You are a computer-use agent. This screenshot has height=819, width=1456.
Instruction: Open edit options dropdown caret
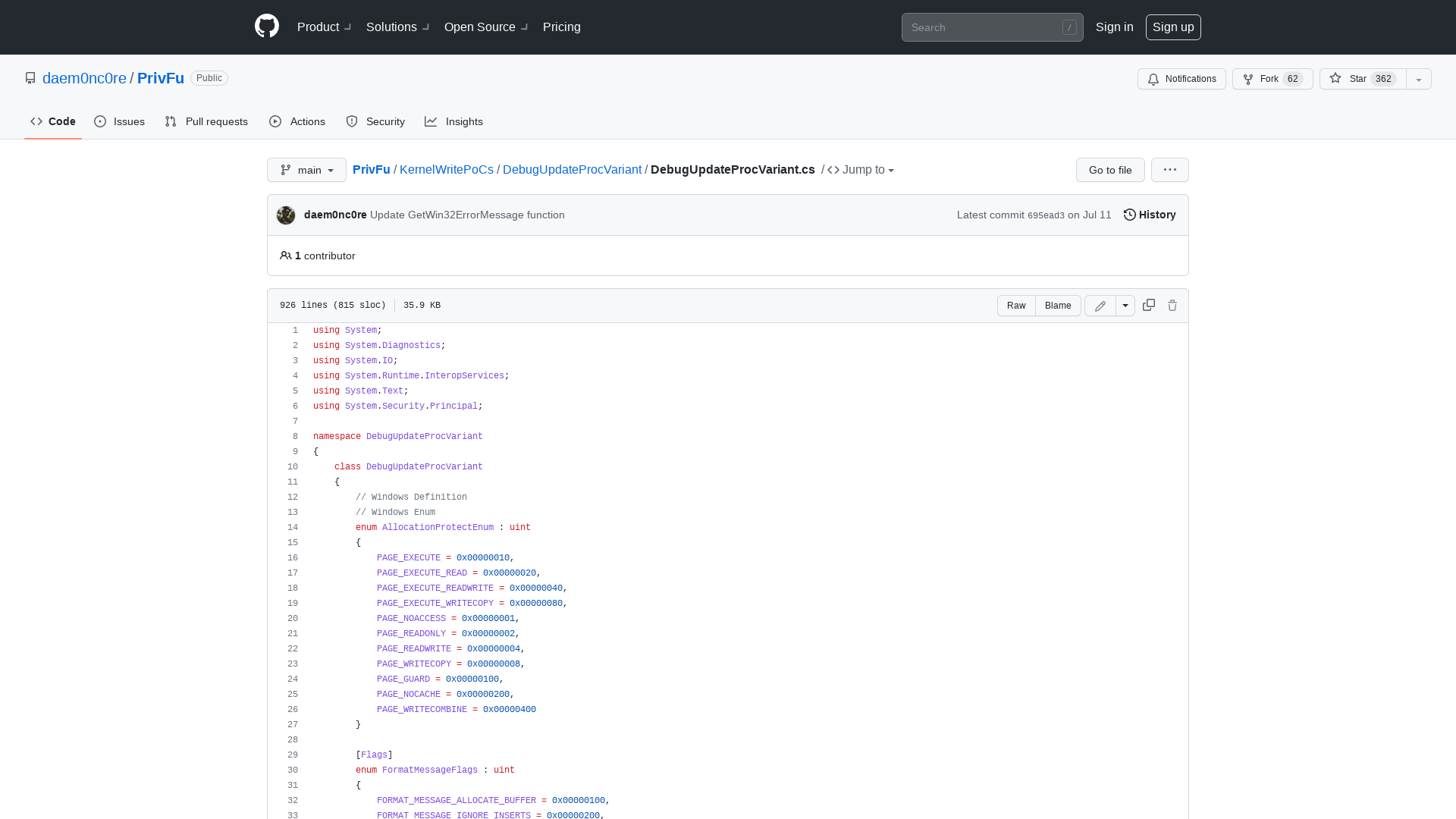[1125, 306]
